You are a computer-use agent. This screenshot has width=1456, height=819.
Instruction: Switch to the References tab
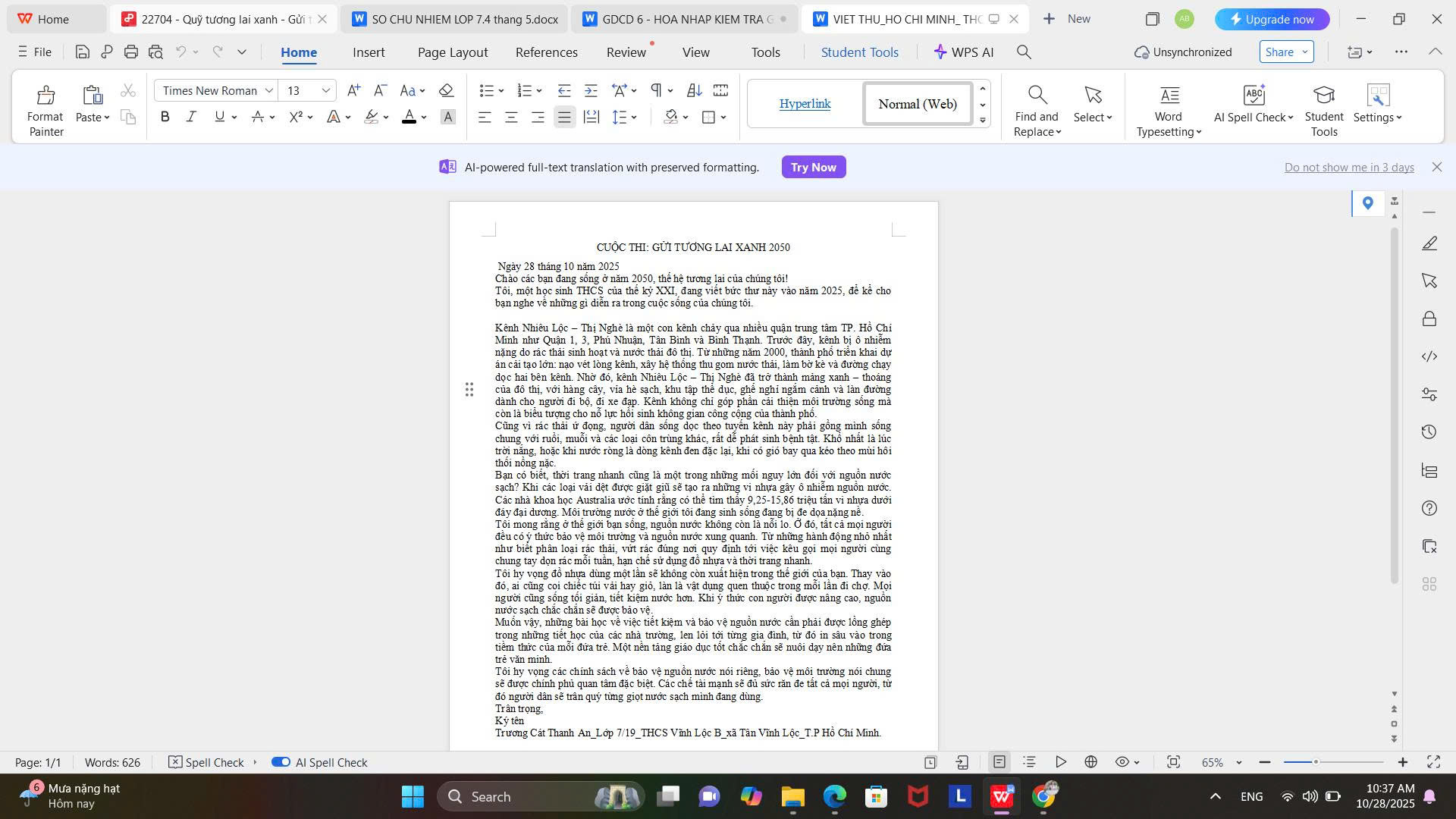click(547, 52)
